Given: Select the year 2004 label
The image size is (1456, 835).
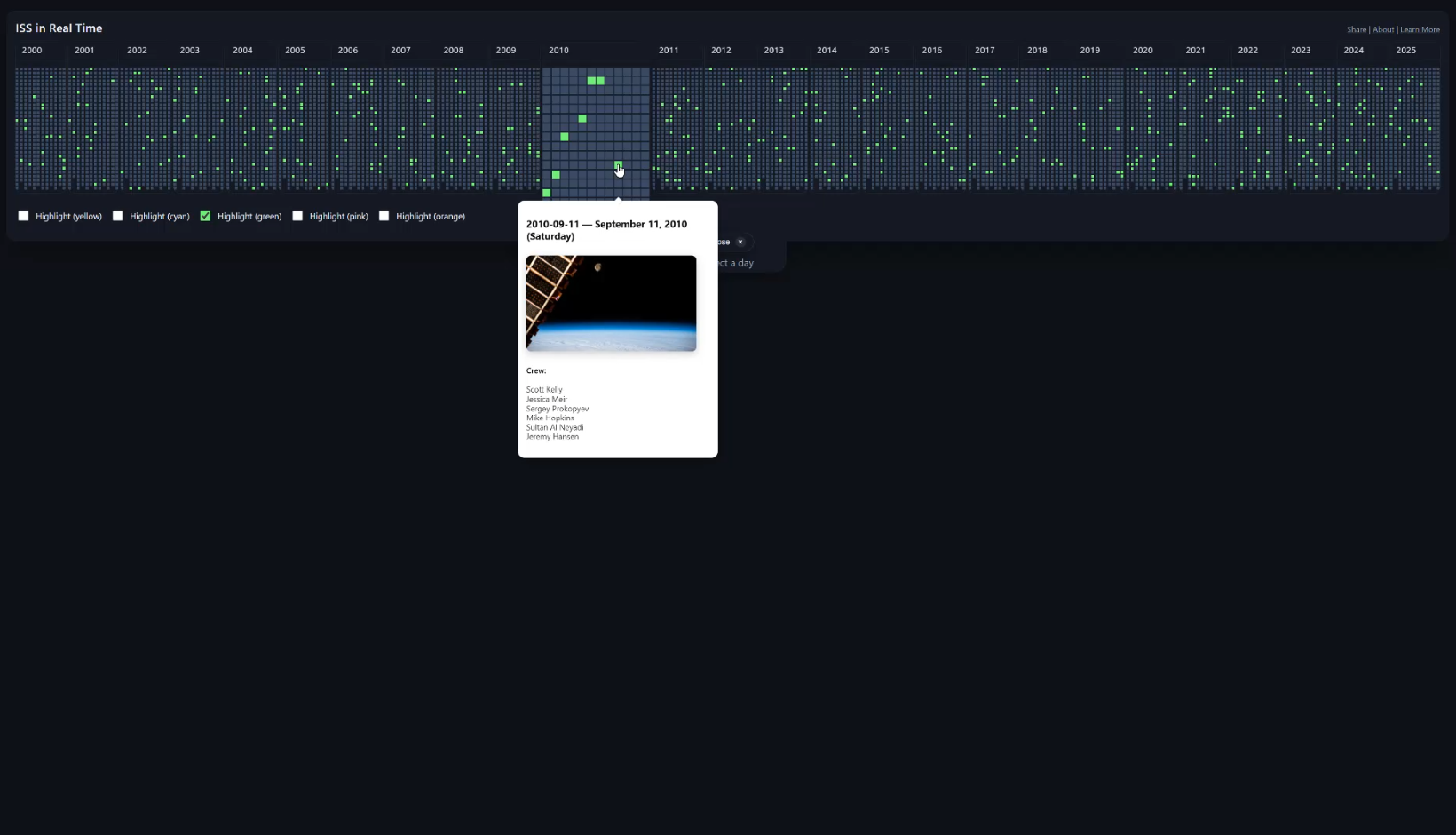Looking at the screenshot, I should tap(242, 51).
